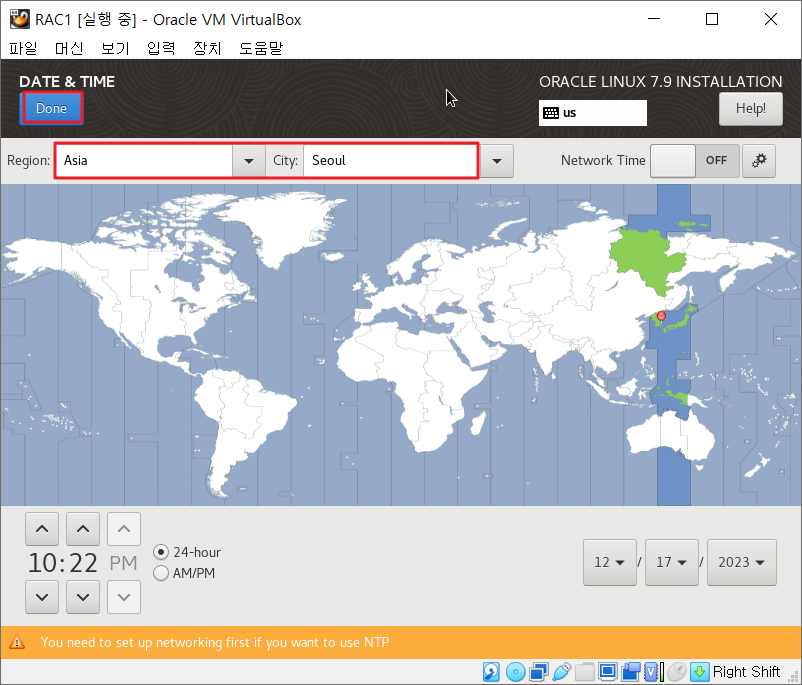Click the USB devices status icon
802x685 pixels.
pos(562,672)
